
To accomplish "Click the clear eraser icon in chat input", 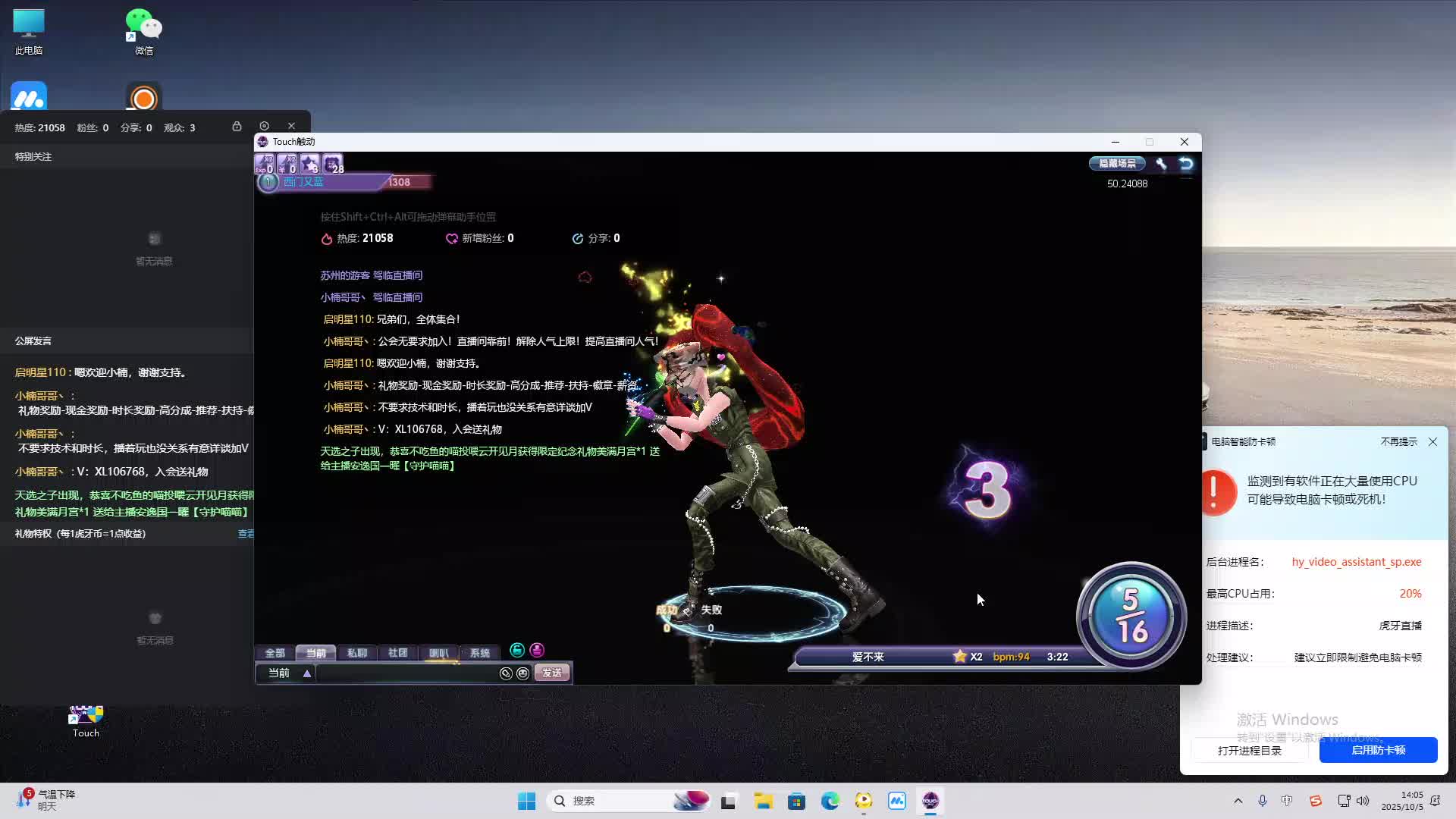I will 506,673.
